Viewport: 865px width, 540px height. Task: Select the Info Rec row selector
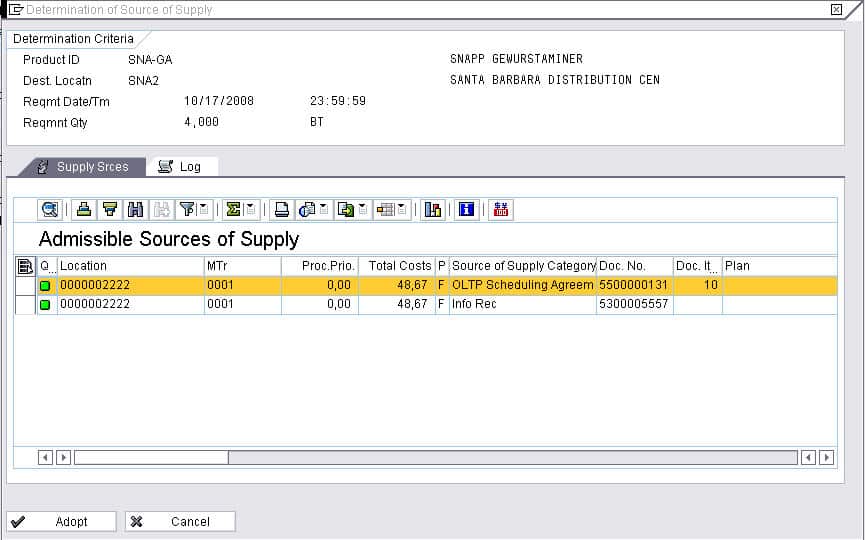(25, 304)
